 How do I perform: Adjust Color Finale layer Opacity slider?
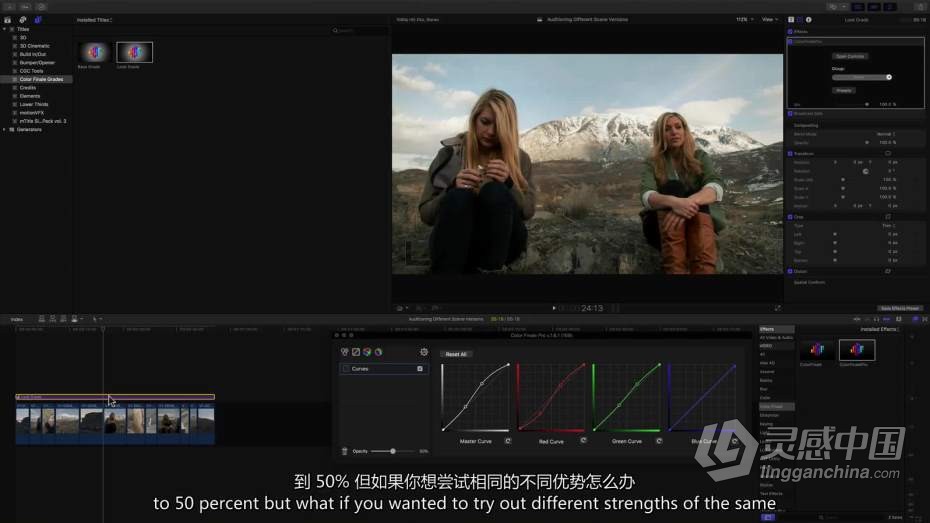point(393,451)
